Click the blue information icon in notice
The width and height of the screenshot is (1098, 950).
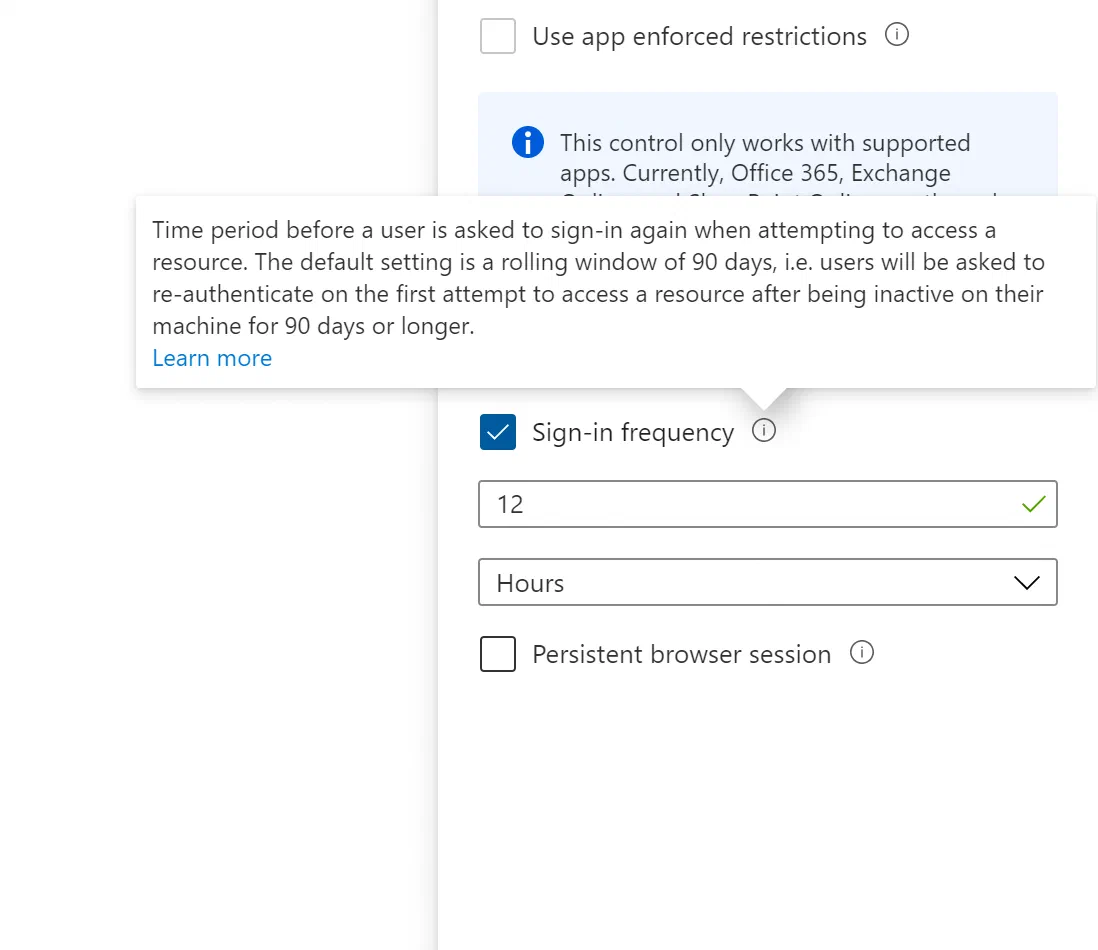[x=528, y=142]
